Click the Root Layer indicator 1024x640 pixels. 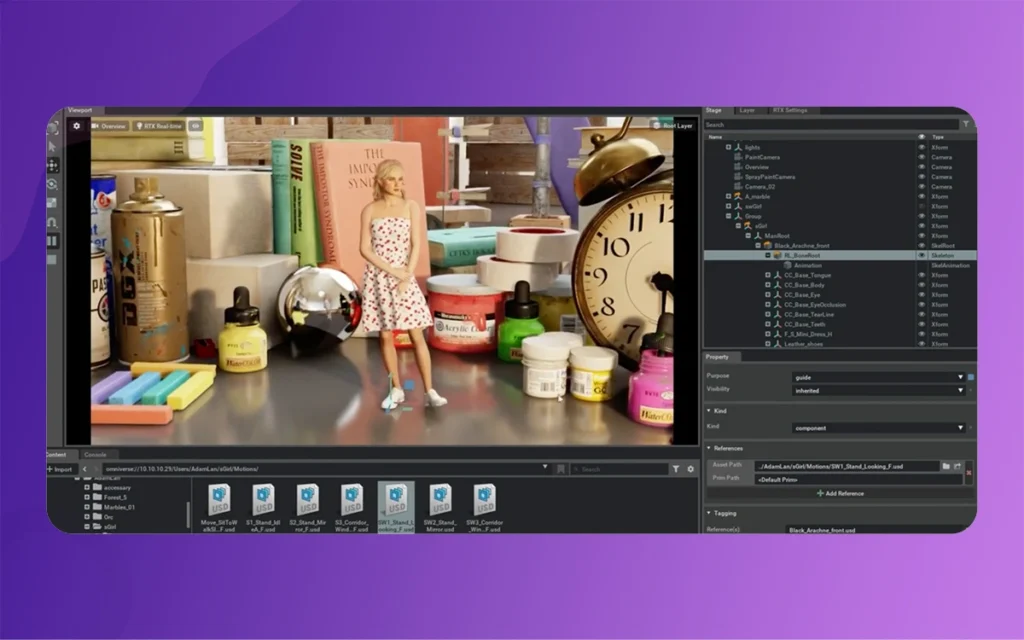point(673,125)
